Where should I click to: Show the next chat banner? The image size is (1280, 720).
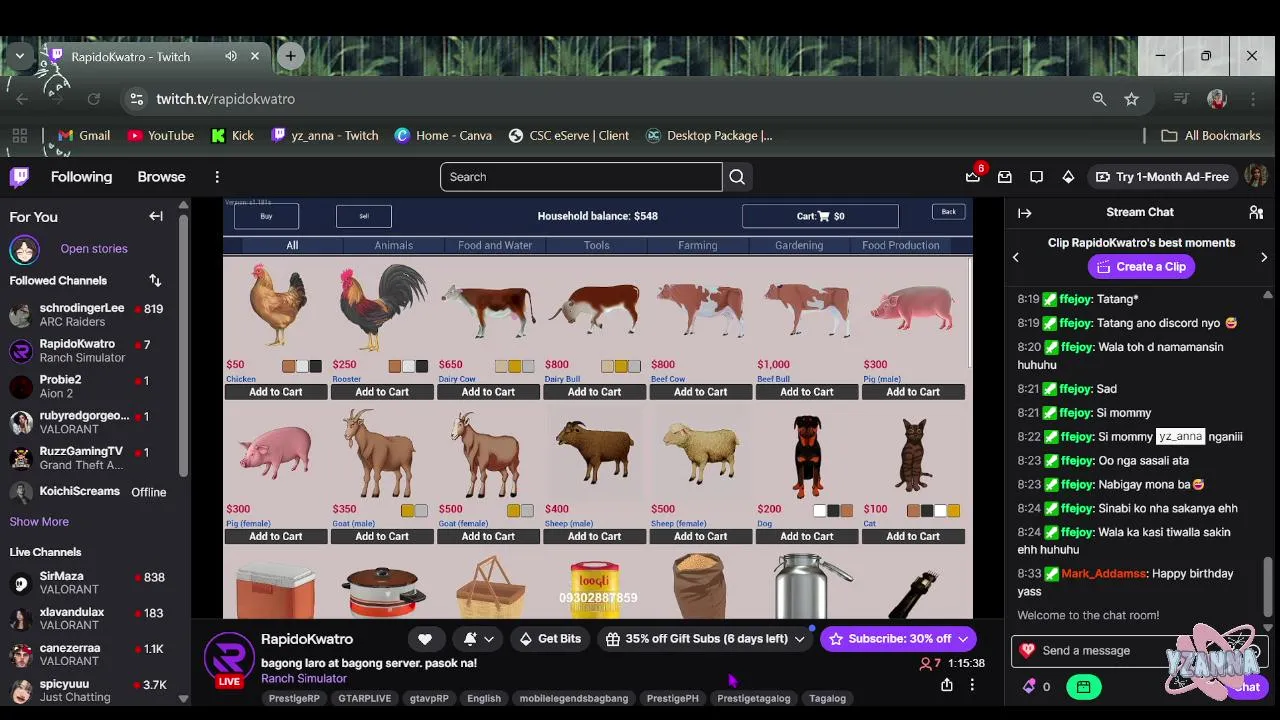click(1264, 257)
